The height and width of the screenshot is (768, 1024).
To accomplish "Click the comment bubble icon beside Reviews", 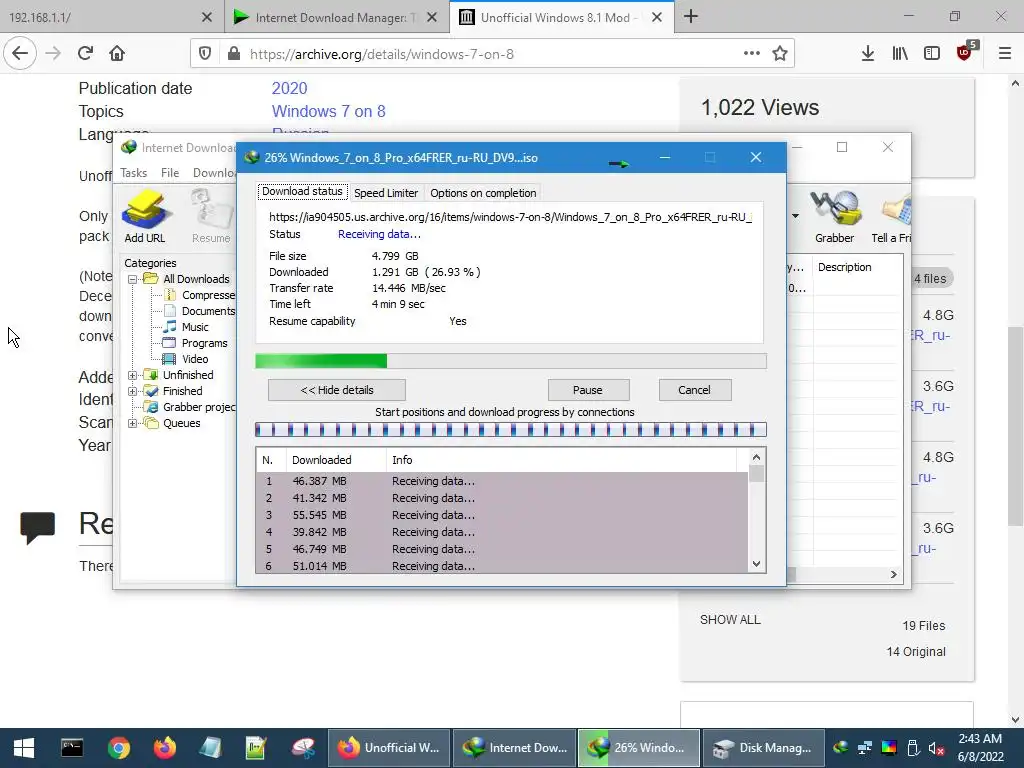I will click(x=37, y=528).
